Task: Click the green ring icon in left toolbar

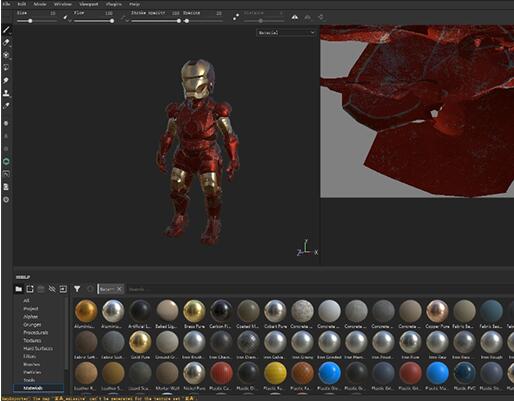Action: (x=6, y=161)
